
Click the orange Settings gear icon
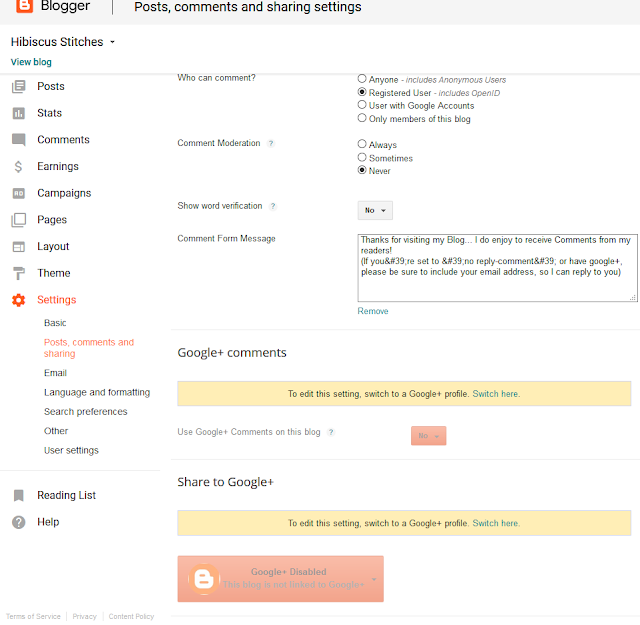(18, 300)
